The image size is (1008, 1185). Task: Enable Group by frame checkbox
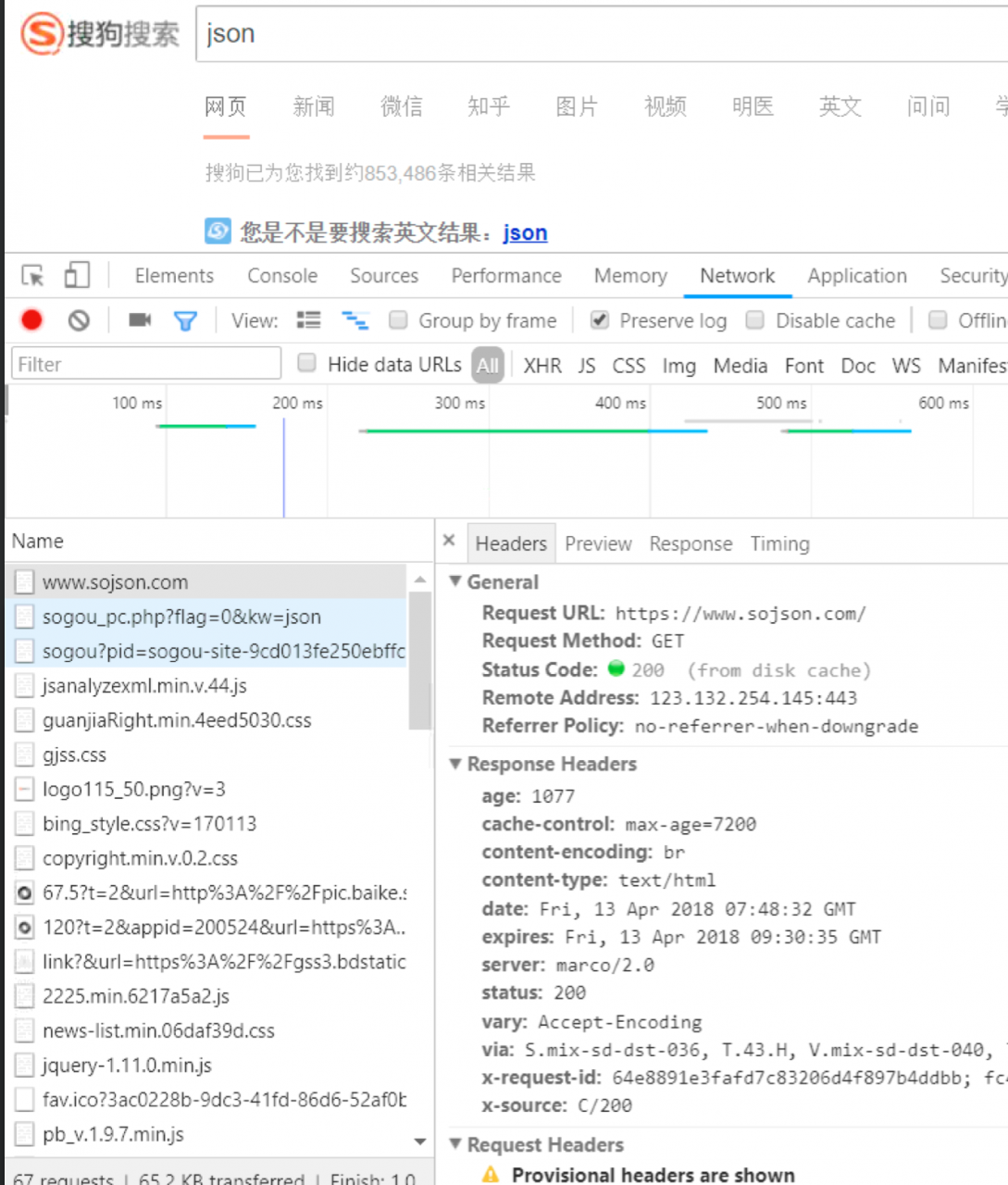tap(398, 320)
